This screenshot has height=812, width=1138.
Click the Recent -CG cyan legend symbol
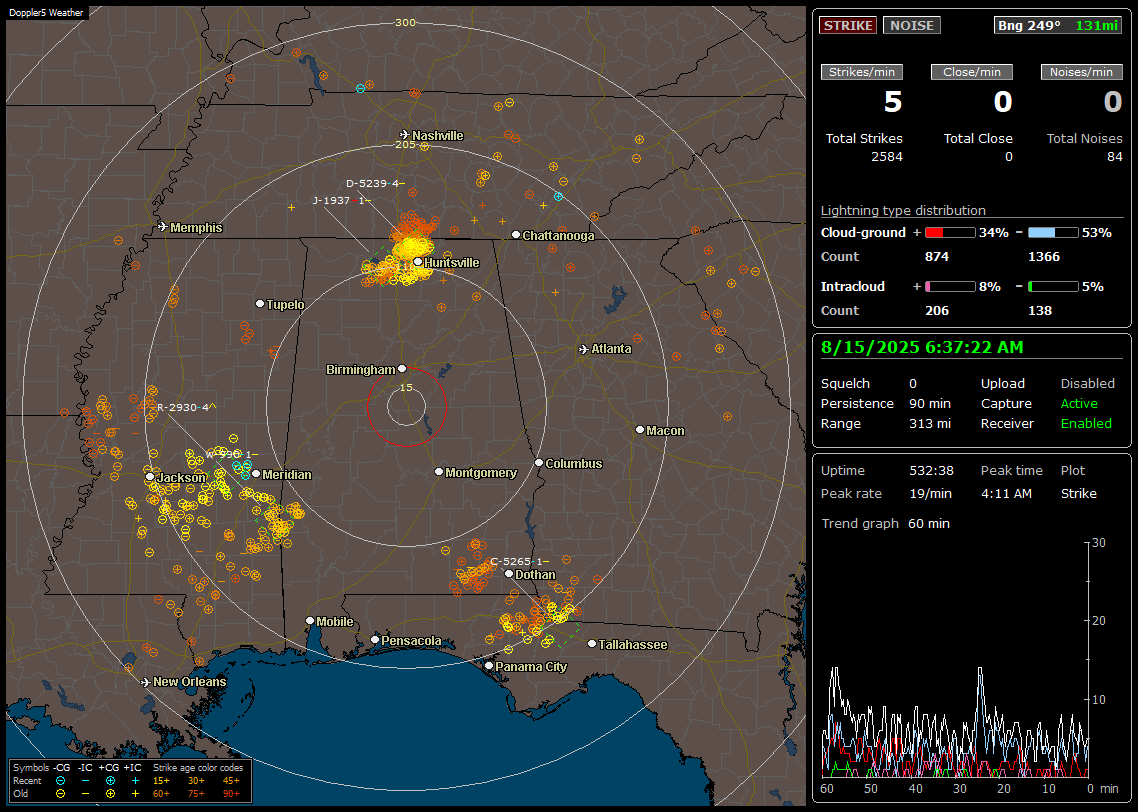click(x=60, y=781)
